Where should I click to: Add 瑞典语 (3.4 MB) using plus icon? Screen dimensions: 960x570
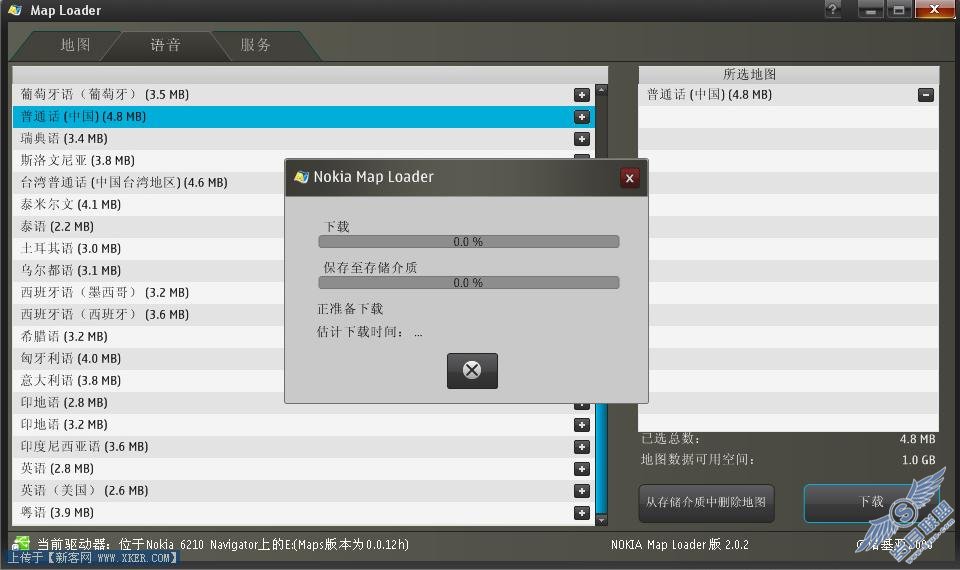[582, 139]
